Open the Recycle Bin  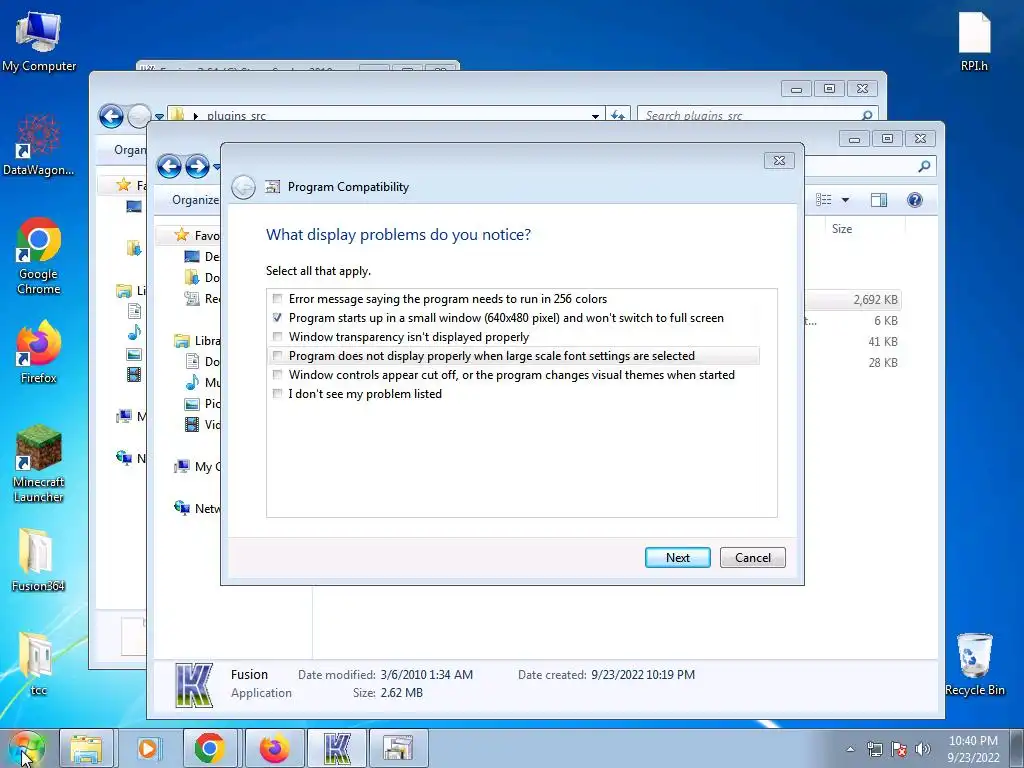click(x=974, y=665)
